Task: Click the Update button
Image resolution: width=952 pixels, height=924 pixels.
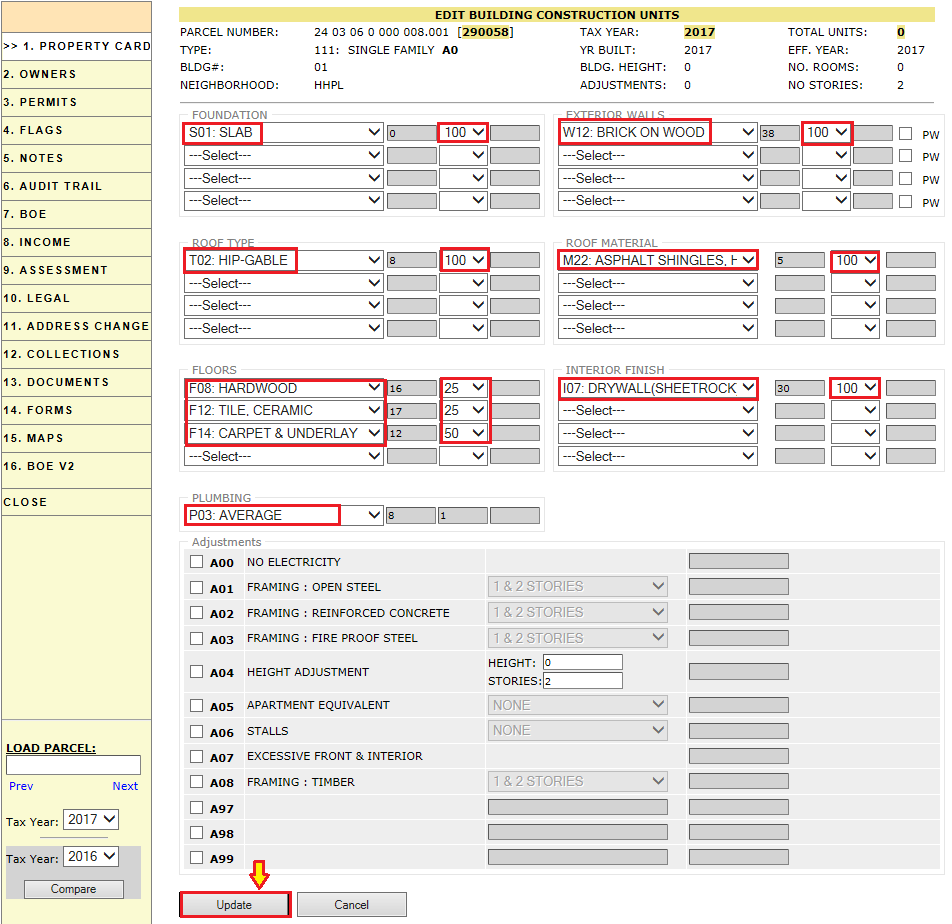Action: 234,904
